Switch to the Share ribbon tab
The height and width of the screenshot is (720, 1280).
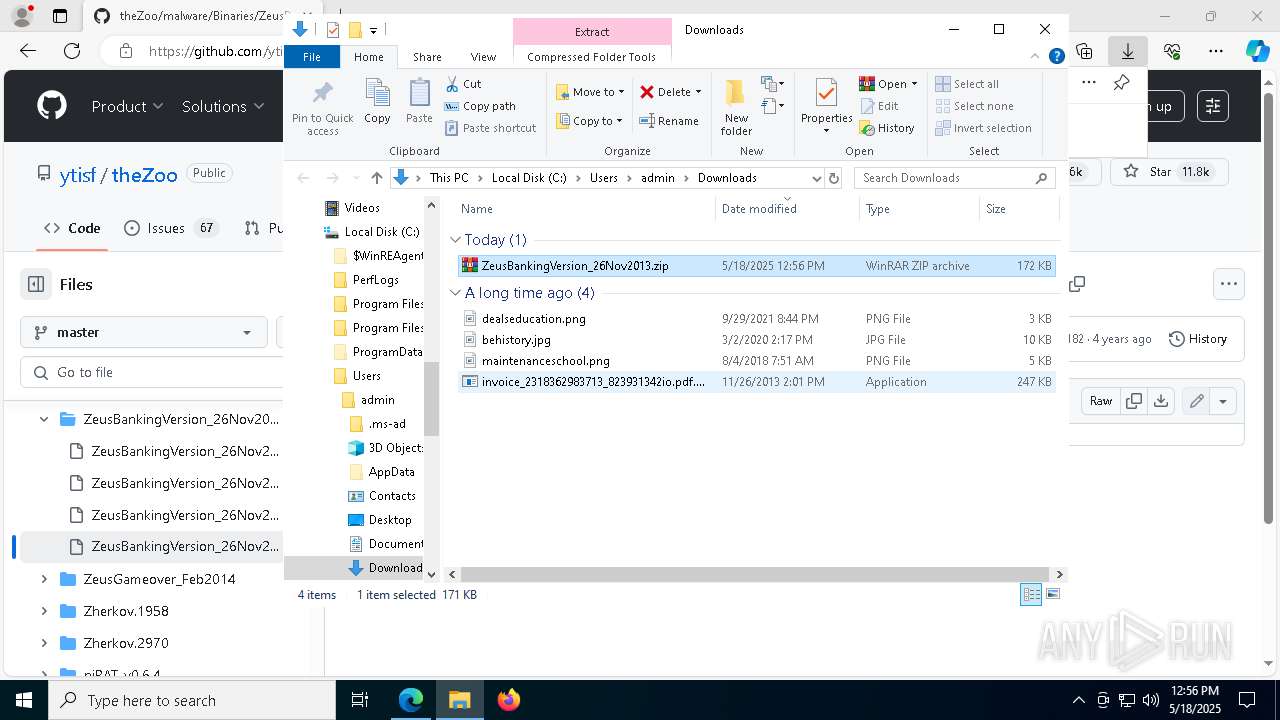427,57
